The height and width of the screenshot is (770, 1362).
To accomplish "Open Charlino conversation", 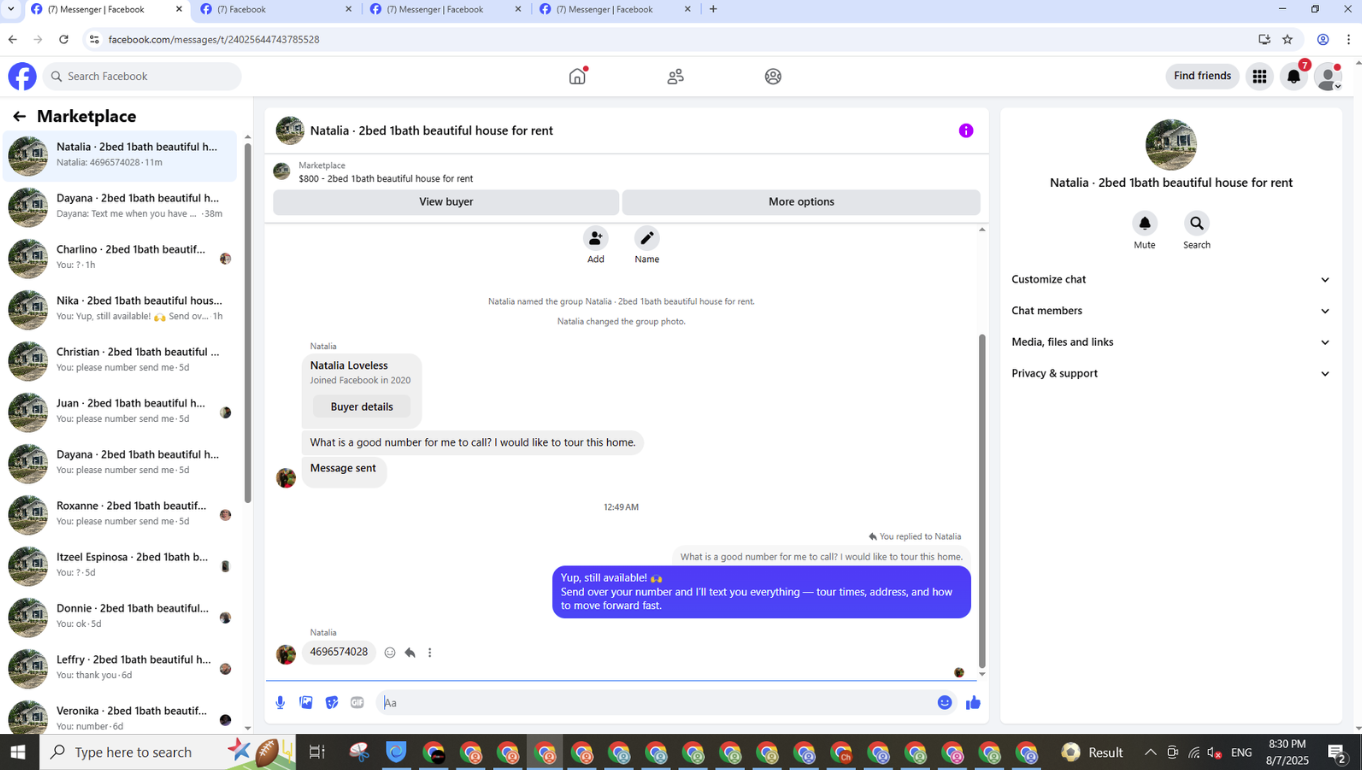I will (120, 257).
